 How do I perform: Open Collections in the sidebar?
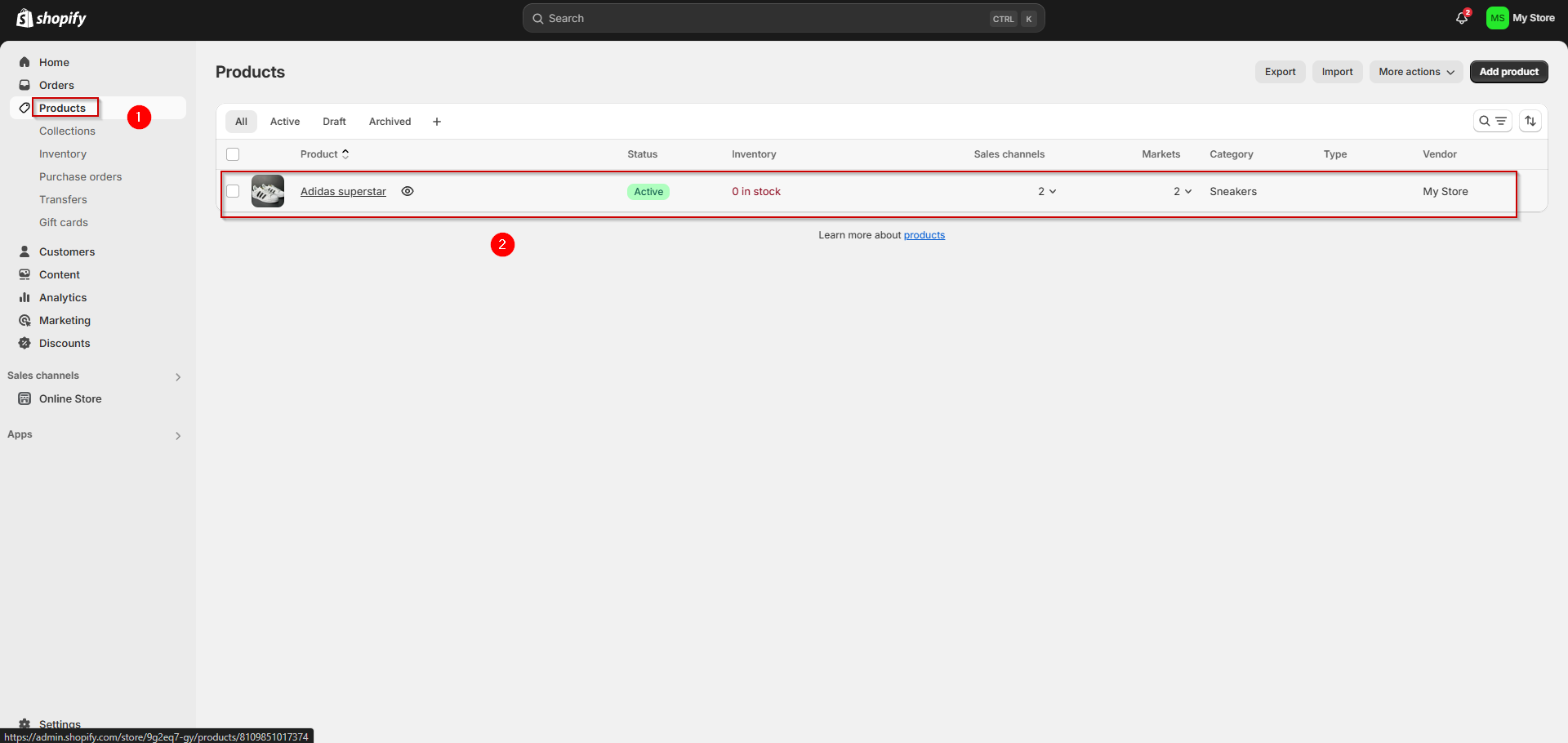(67, 131)
